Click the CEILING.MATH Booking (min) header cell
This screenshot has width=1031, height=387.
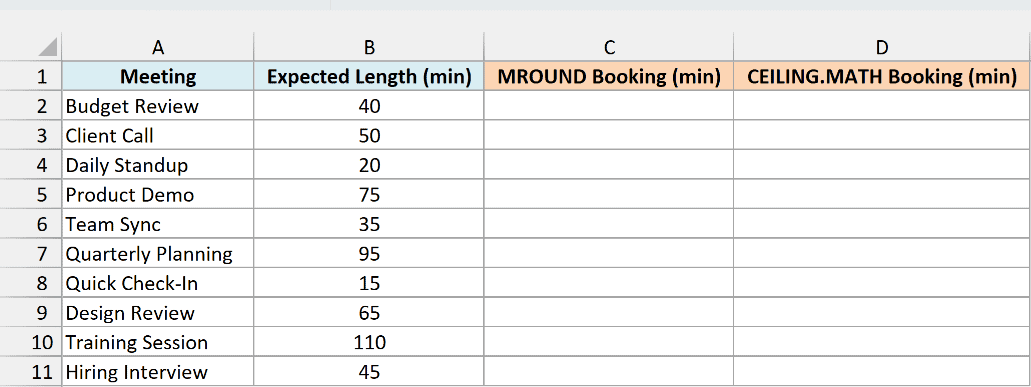[x=882, y=76]
